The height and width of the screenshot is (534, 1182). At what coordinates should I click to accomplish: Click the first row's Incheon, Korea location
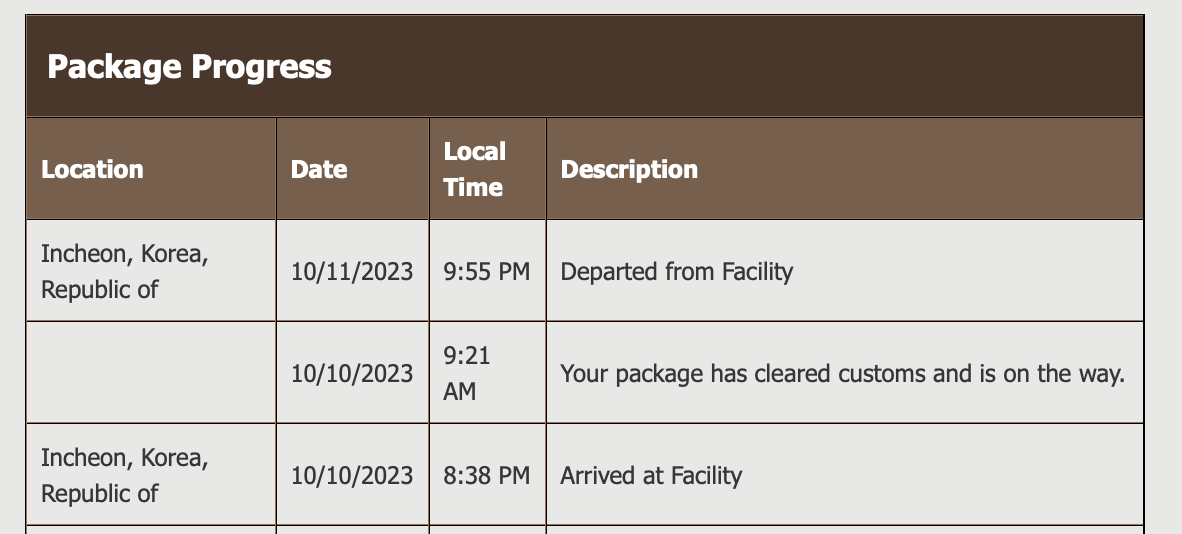[124, 254]
